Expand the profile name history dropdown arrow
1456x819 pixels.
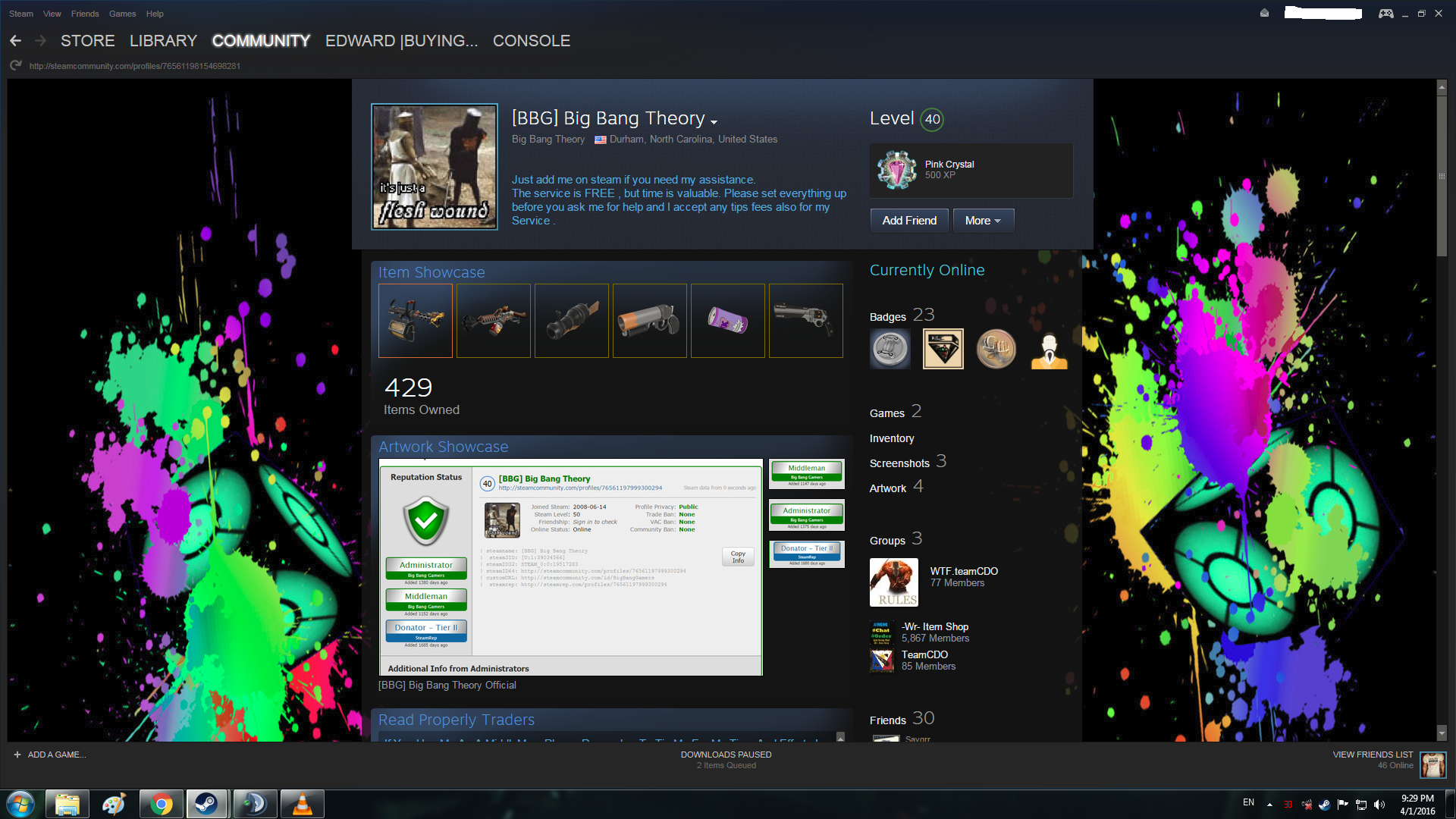[x=714, y=121]
